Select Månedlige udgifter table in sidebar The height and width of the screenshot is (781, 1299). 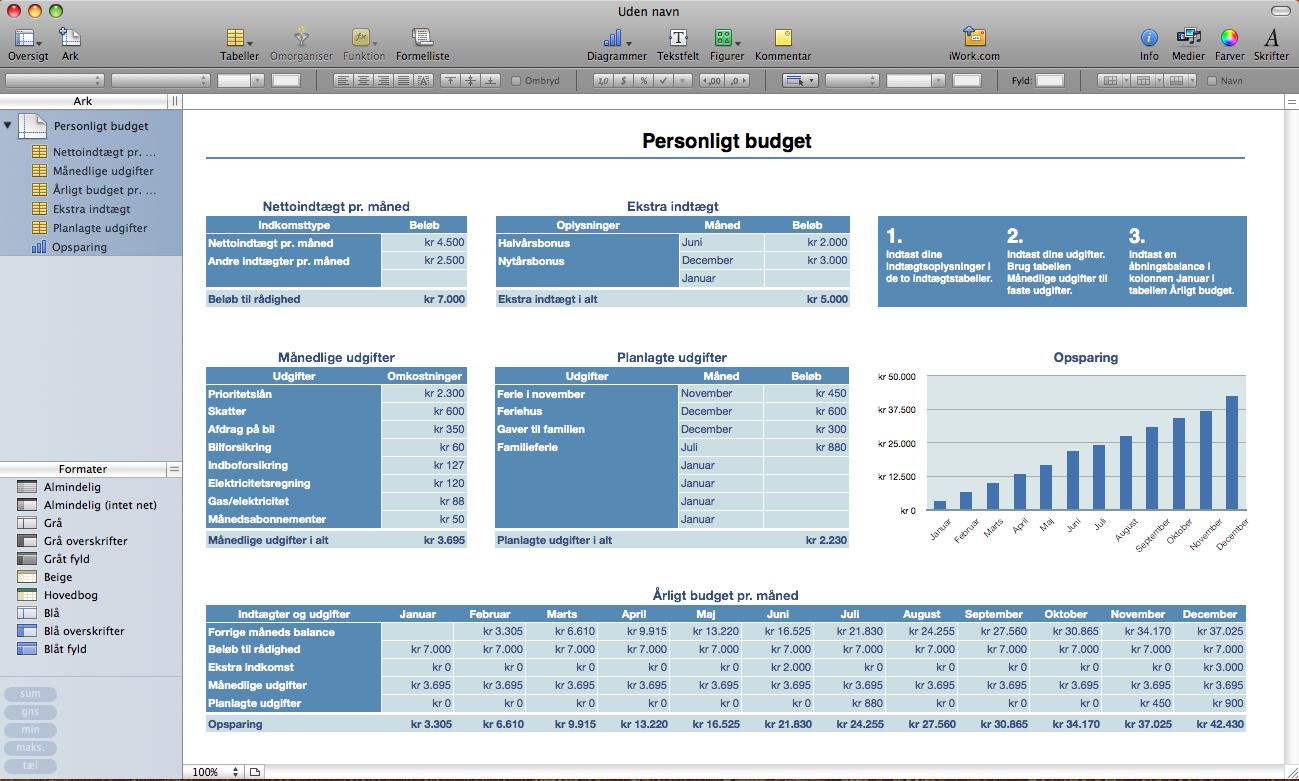(103, 171)
